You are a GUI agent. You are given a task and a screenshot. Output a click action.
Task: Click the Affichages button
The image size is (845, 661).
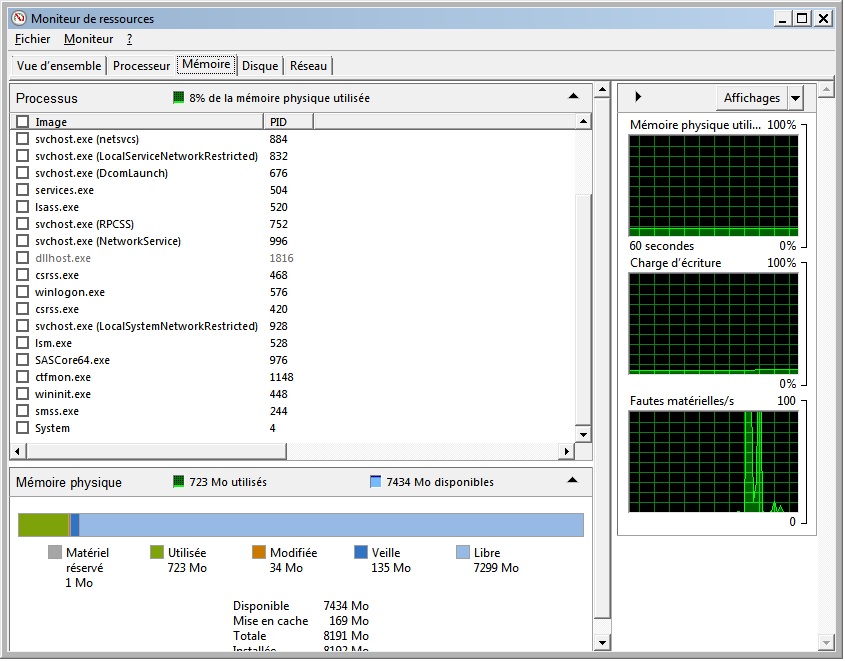[x=751, y=98]
